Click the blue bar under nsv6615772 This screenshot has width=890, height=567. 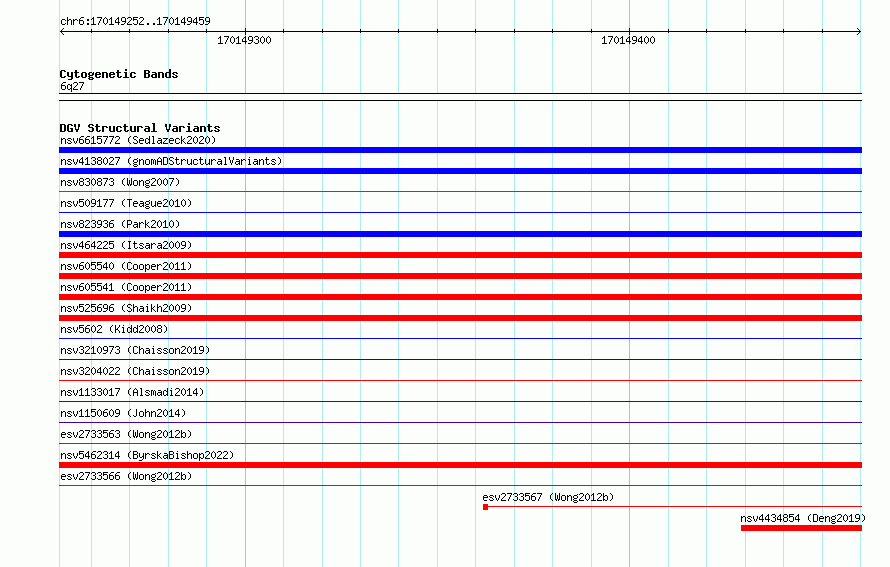pos(460,150)
